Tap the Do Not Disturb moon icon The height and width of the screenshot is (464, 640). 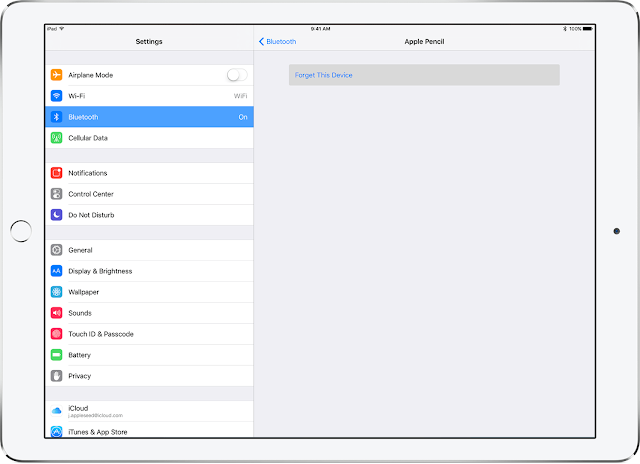56,215
